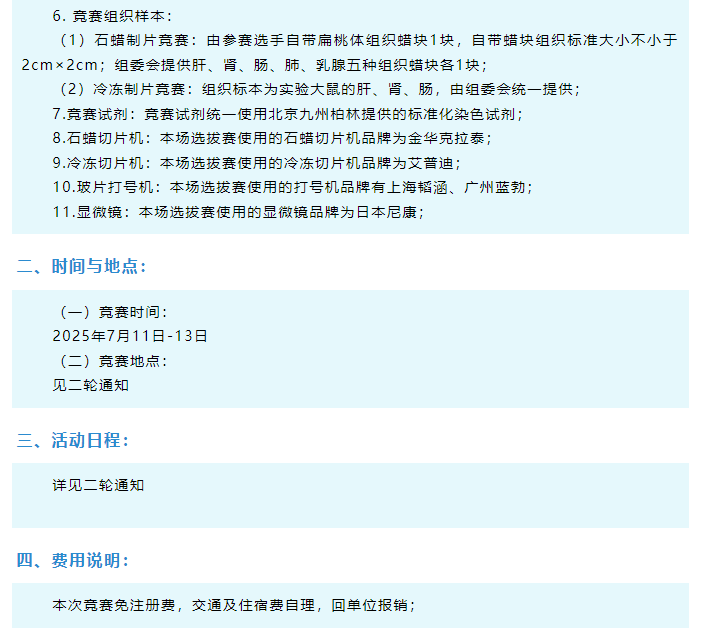Click the heading 二、时间与地点:
Viewport: 707px width, 640px height.
(82, 266)
